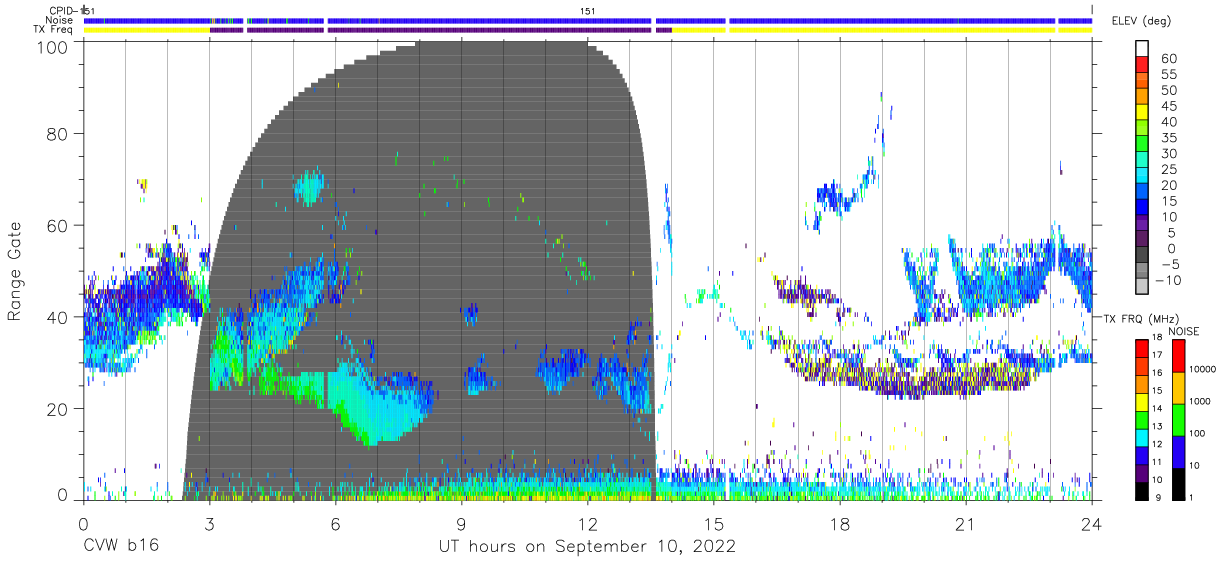The height and width of the screenshot is (567, 1228).
Task: Select the 18 UT tick on time axis
Action: 840,524
